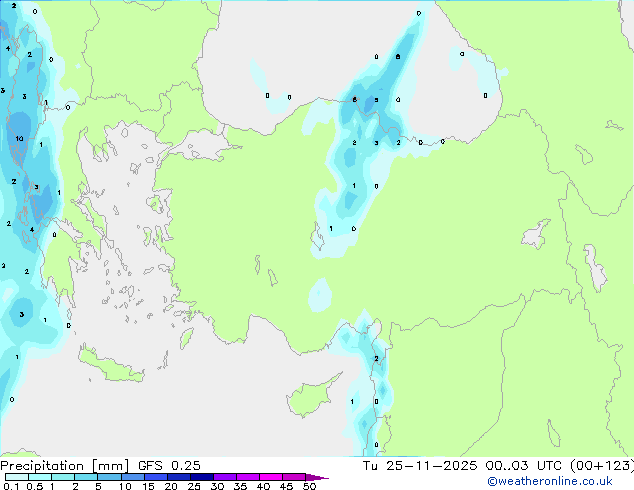Click legend scale value '30'

(217, 486)
